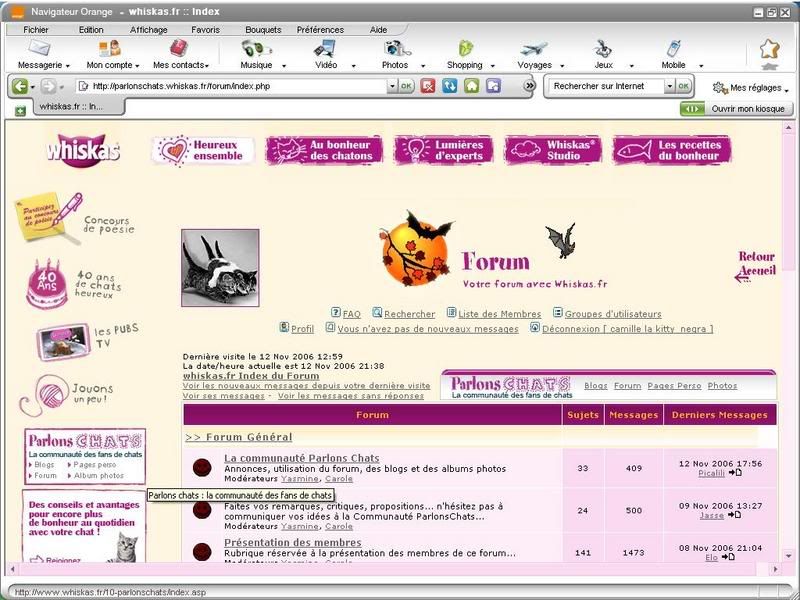
Task: Click the last-post icon next to Jasse
Action: coord(734,515)
